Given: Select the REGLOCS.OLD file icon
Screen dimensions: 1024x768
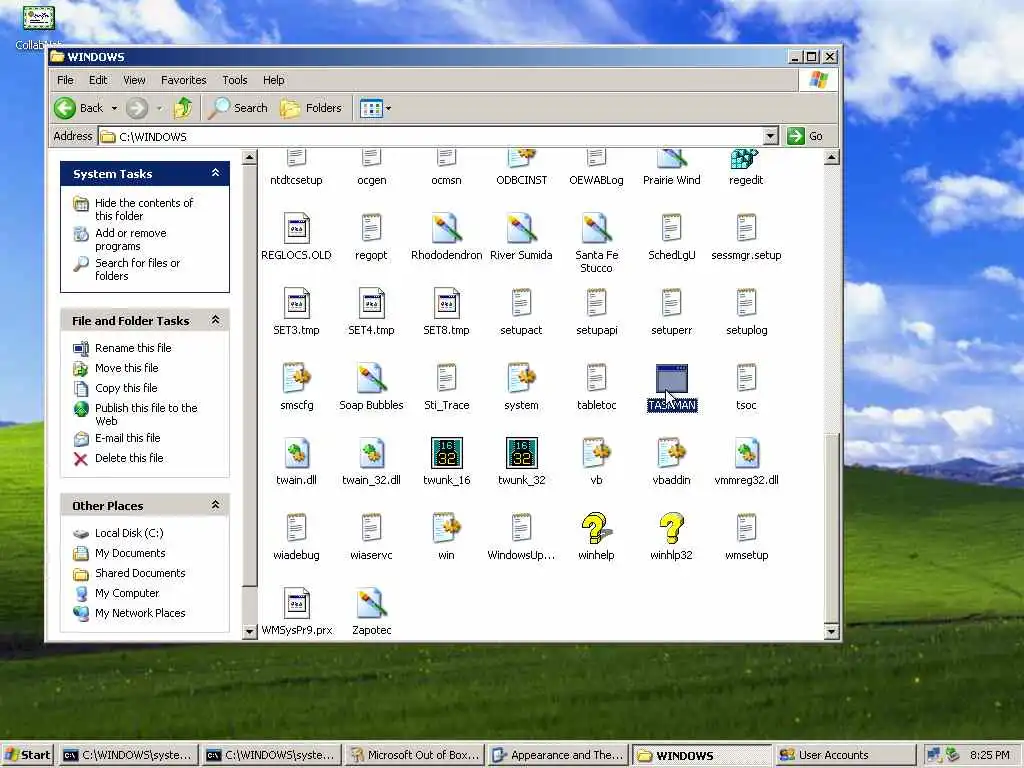Looking at the screenshot, I should (x=296, y=229).
